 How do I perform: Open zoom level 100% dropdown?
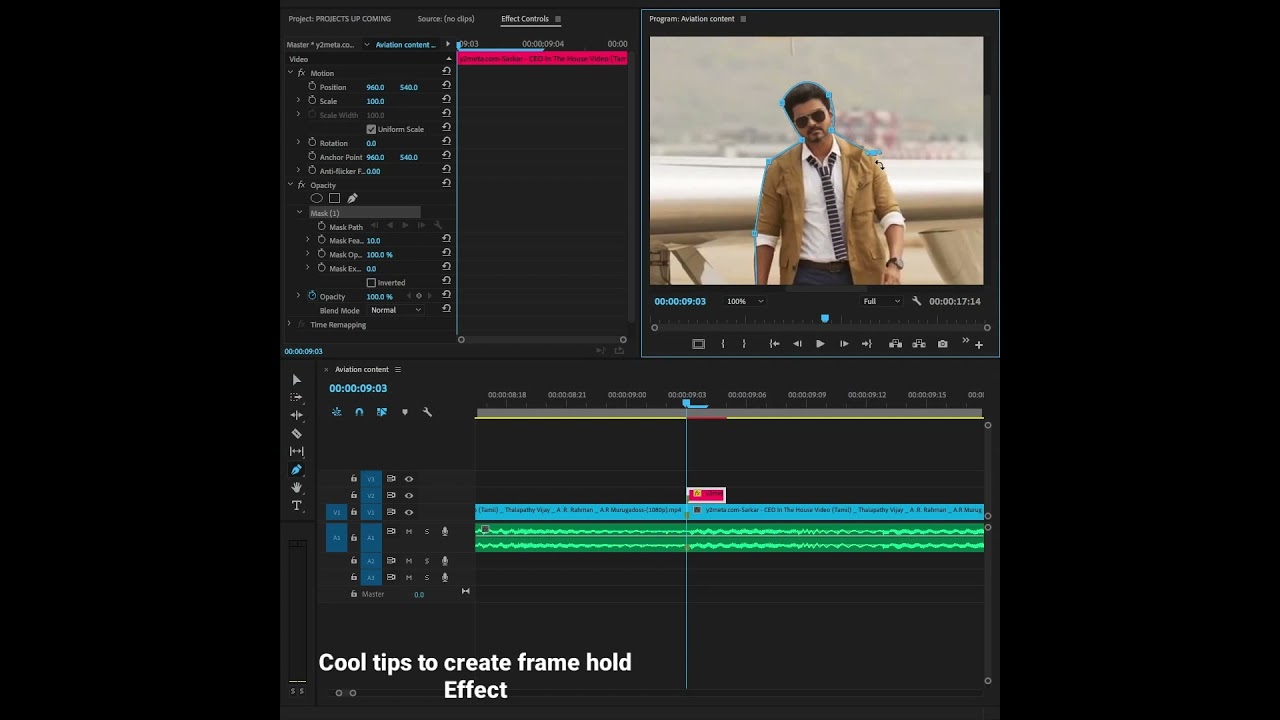pyautogui.click(x=745, y=301)
